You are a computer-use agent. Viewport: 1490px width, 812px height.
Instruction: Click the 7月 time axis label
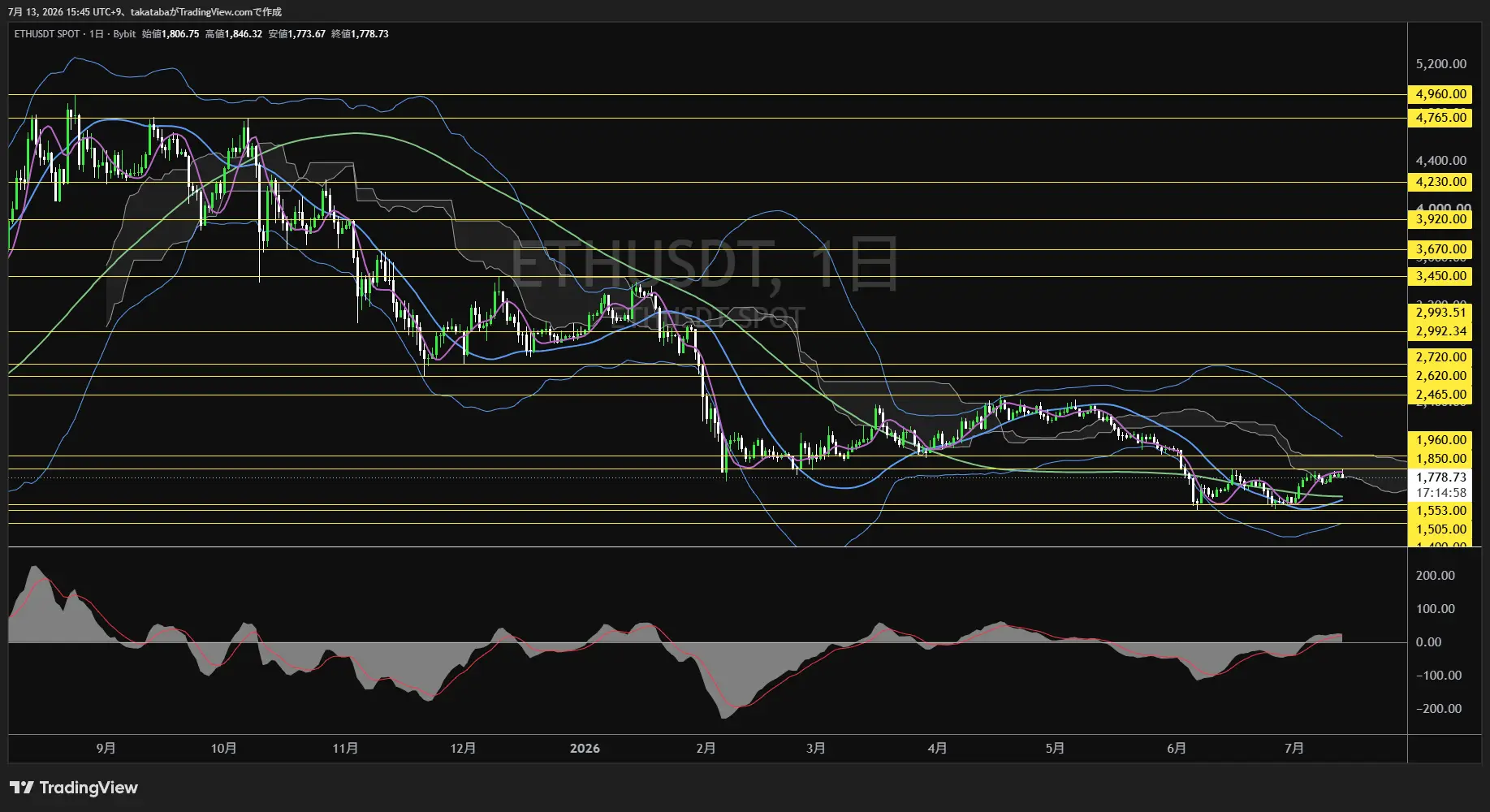tap(1294, 748)
